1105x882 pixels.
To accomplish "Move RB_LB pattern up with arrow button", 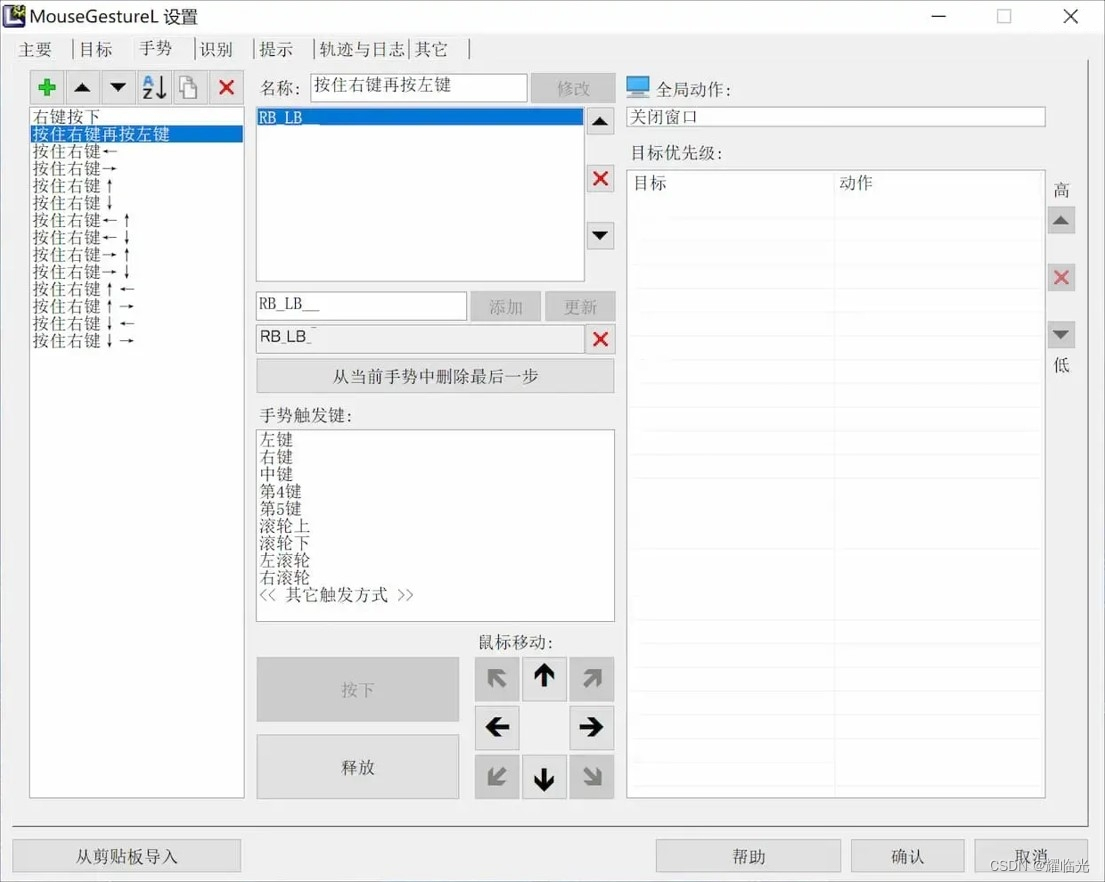I will click(x=600, y=121).
